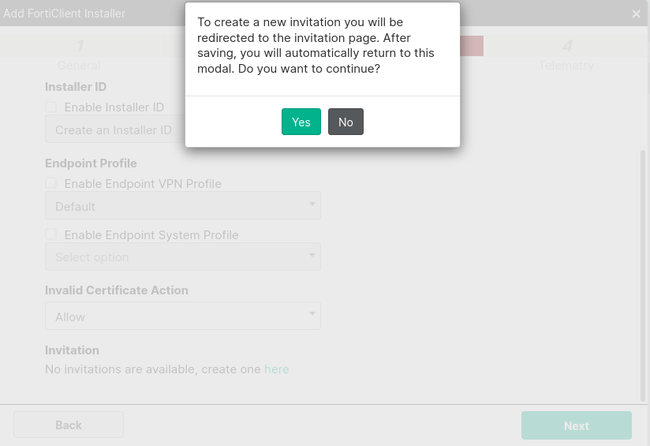The height and width of the screenshot is (446, 650).
Task: Tick the Enable Installer ID checkbox
Action: click(51, 107)
